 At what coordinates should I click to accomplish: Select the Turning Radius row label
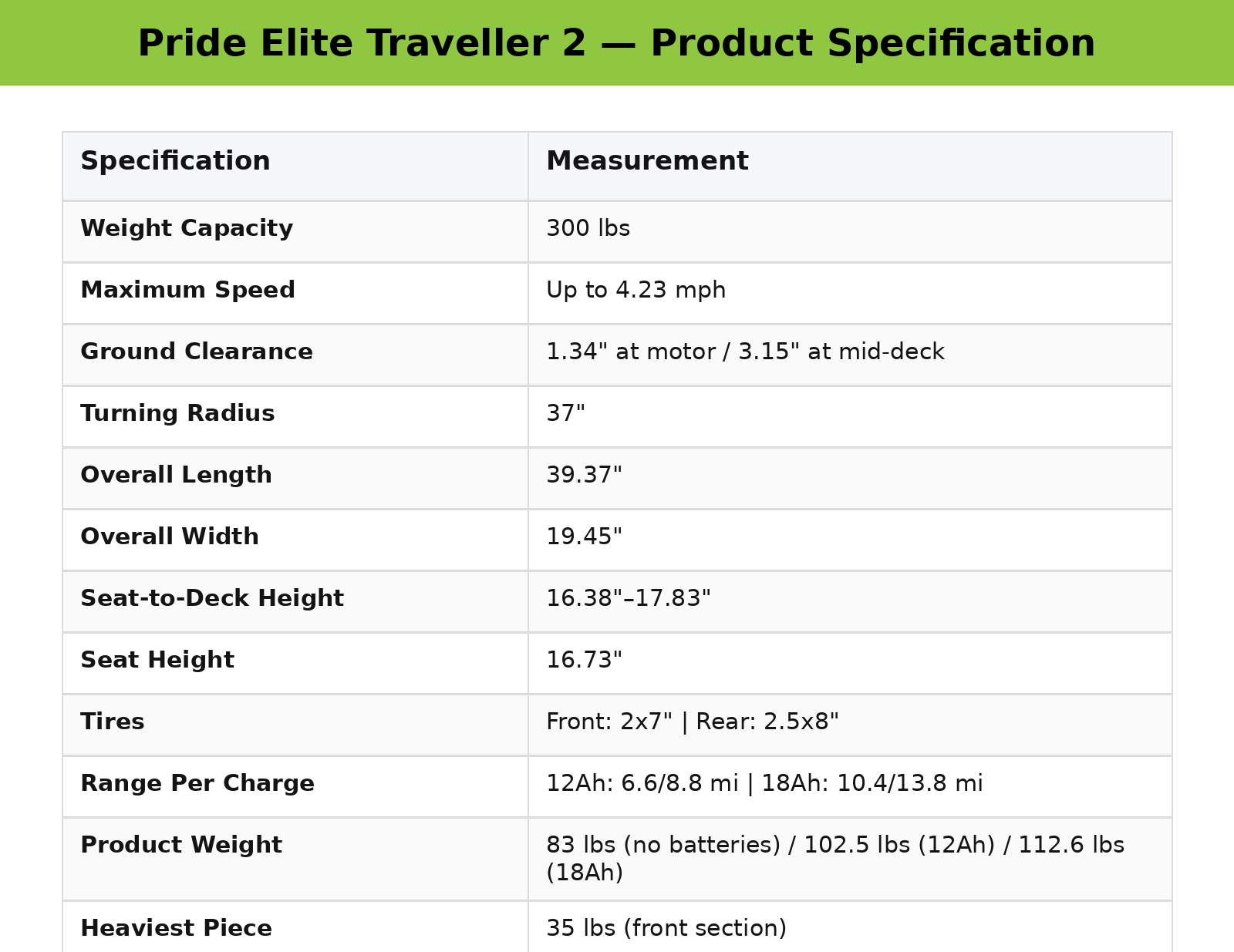click(177, 414)
